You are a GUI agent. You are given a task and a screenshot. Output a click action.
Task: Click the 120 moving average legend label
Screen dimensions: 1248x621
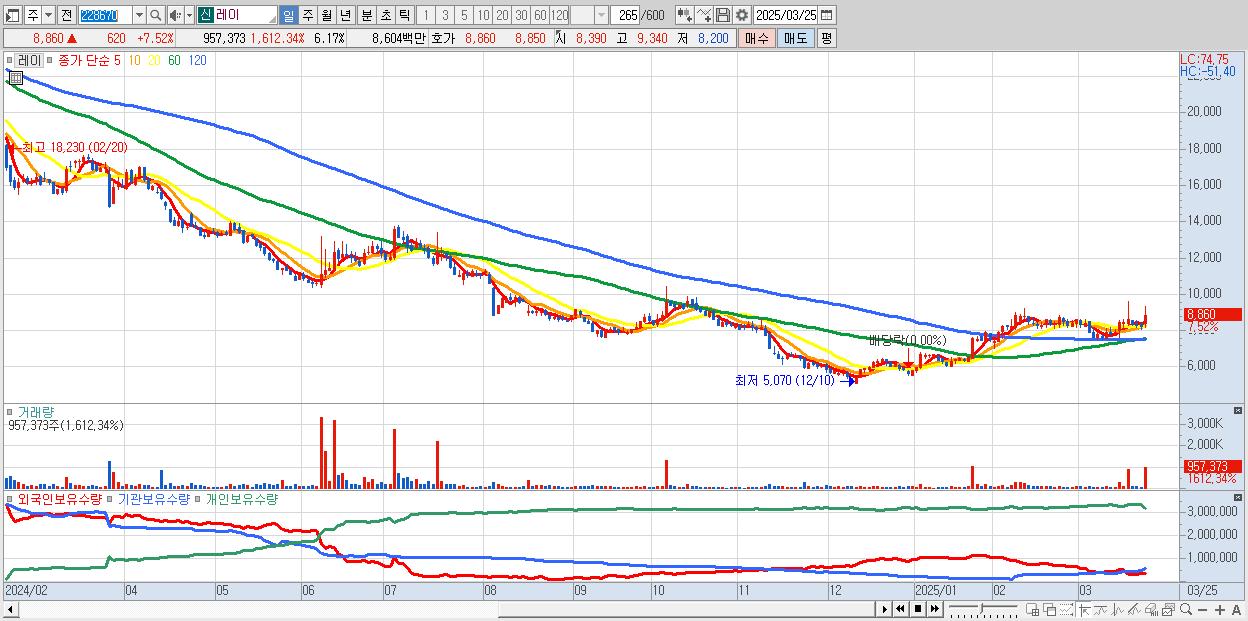[x=198, y=60]
